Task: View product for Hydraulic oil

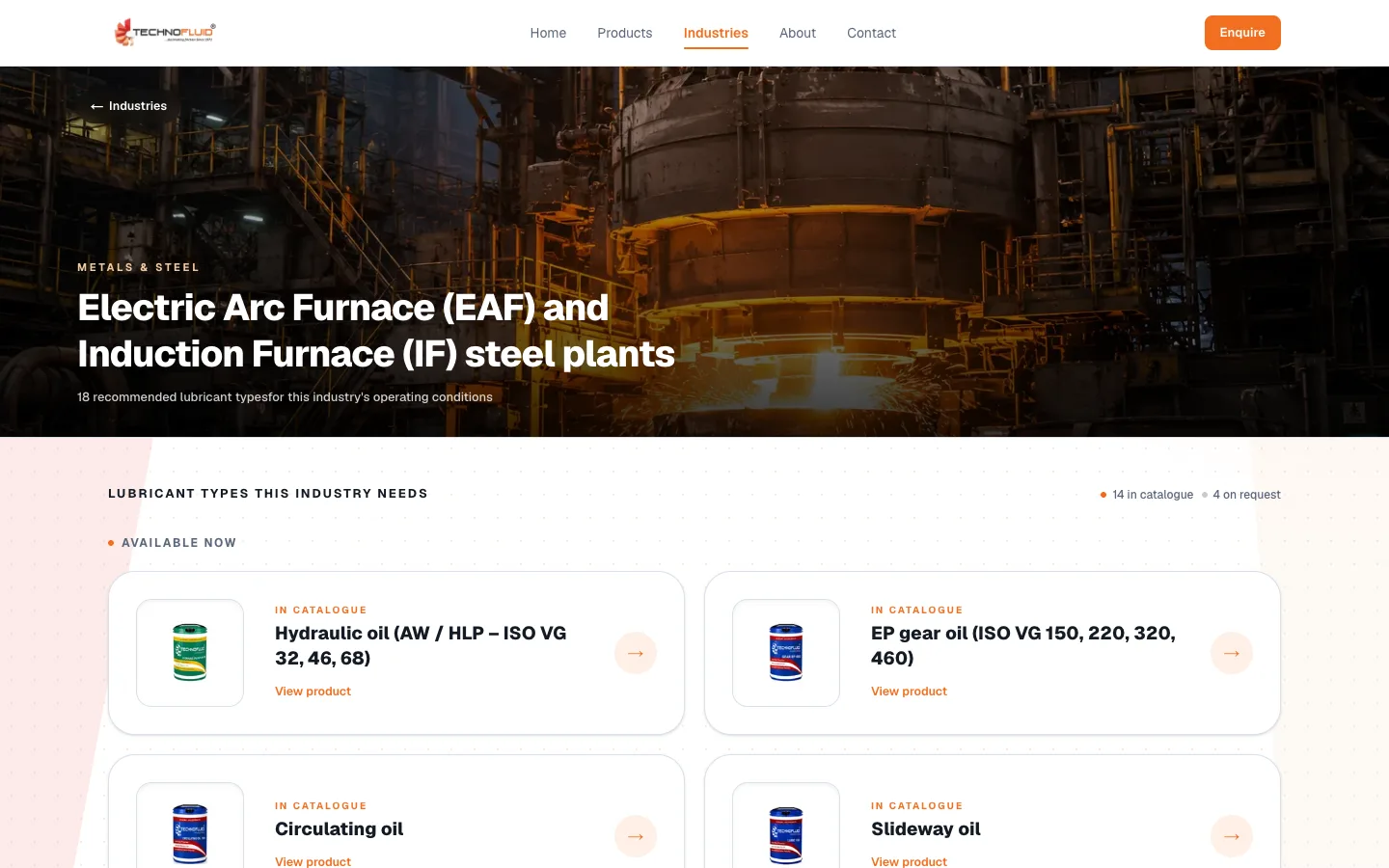Action: tap(313, 692)
